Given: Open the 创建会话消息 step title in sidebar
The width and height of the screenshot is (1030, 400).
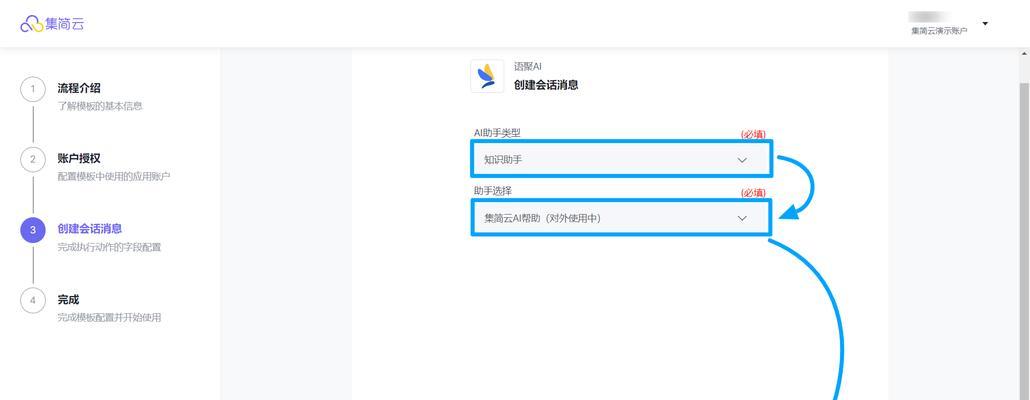Looking at the screenshot, I should (89, 229).
